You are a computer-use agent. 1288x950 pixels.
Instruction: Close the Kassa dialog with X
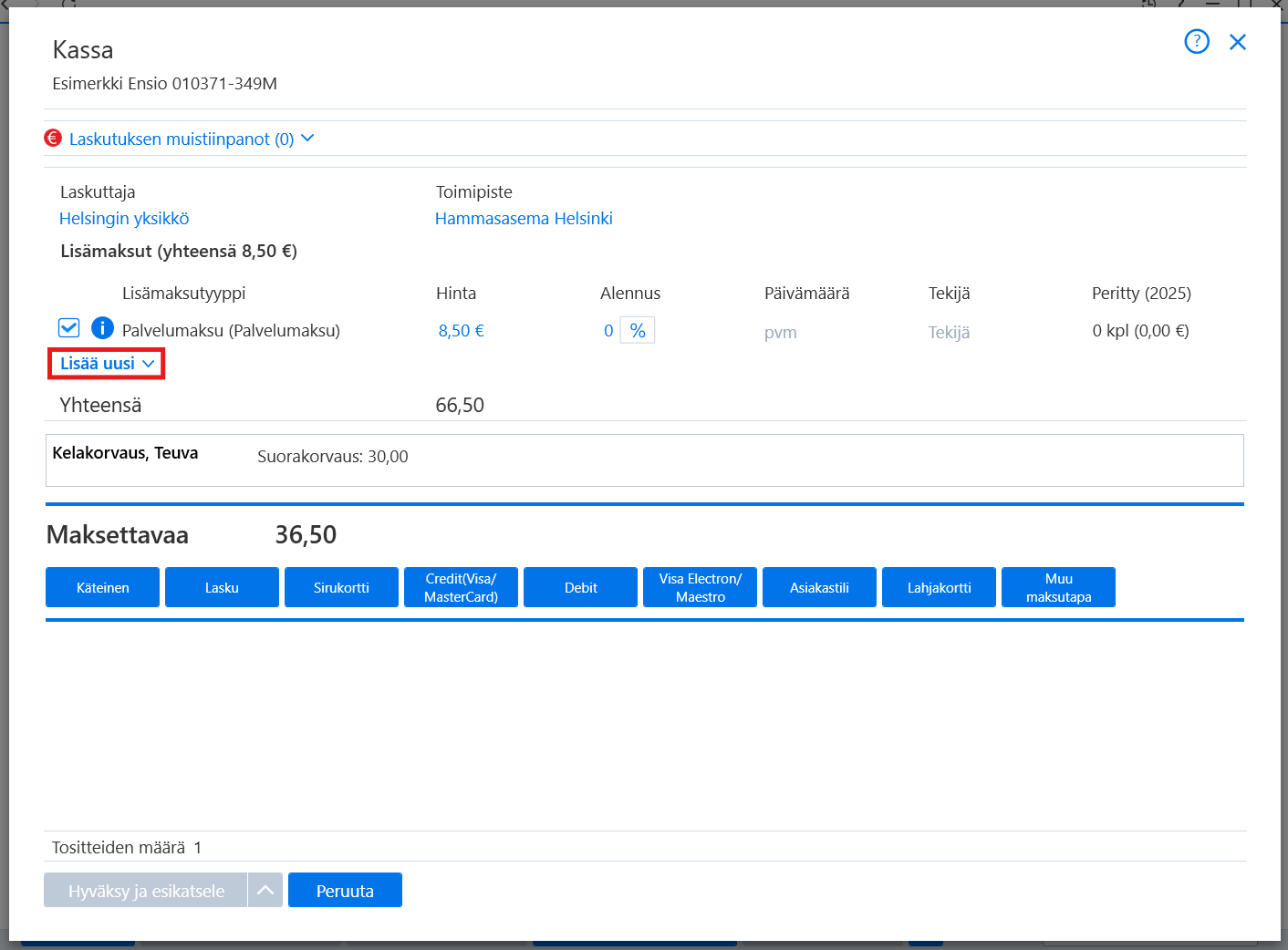click(1238, 42)
